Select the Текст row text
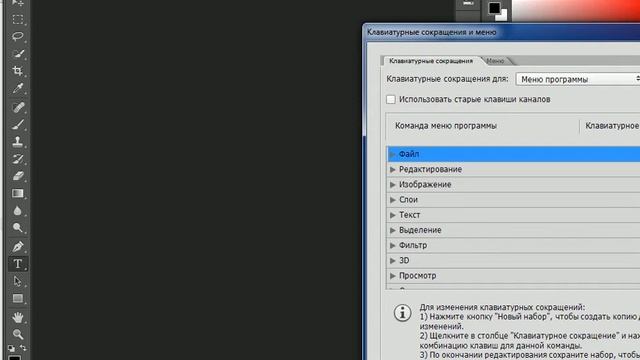 click(x=409, y=215)
